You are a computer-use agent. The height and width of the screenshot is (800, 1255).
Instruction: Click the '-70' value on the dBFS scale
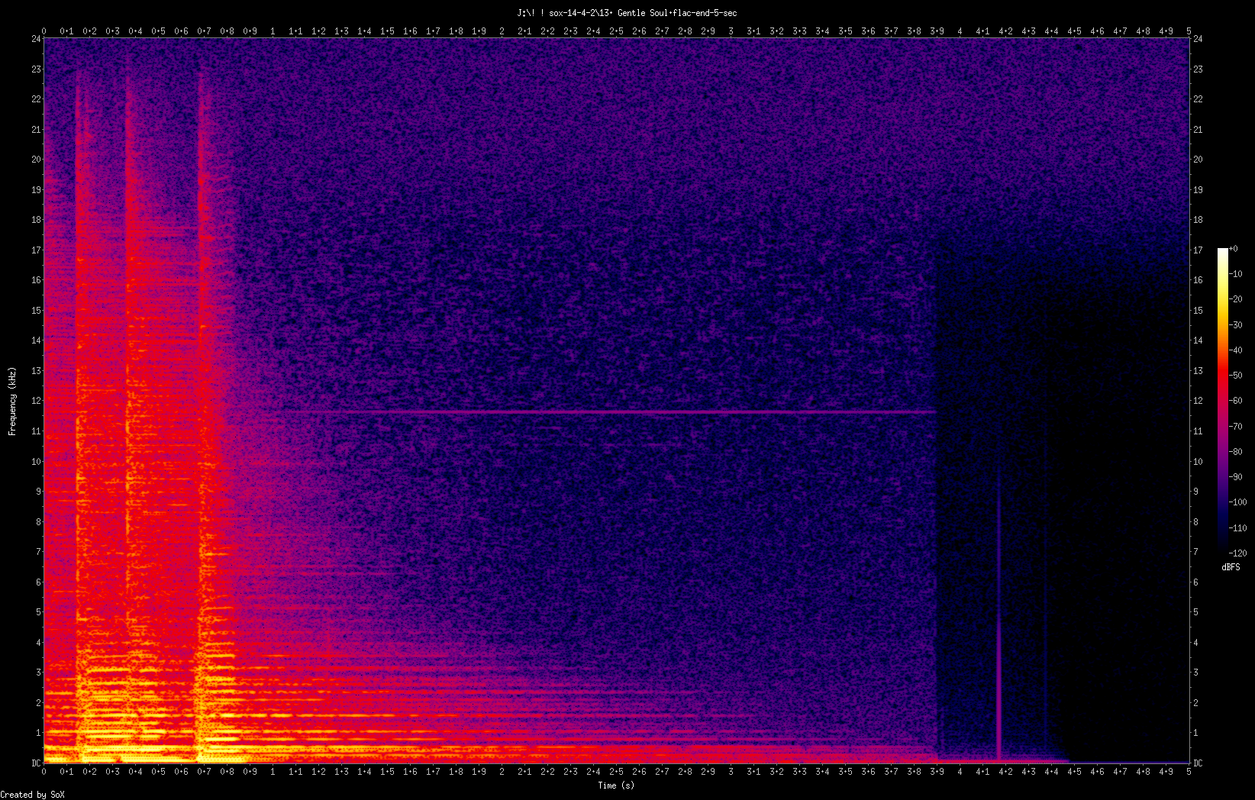tap(1235, 426)
